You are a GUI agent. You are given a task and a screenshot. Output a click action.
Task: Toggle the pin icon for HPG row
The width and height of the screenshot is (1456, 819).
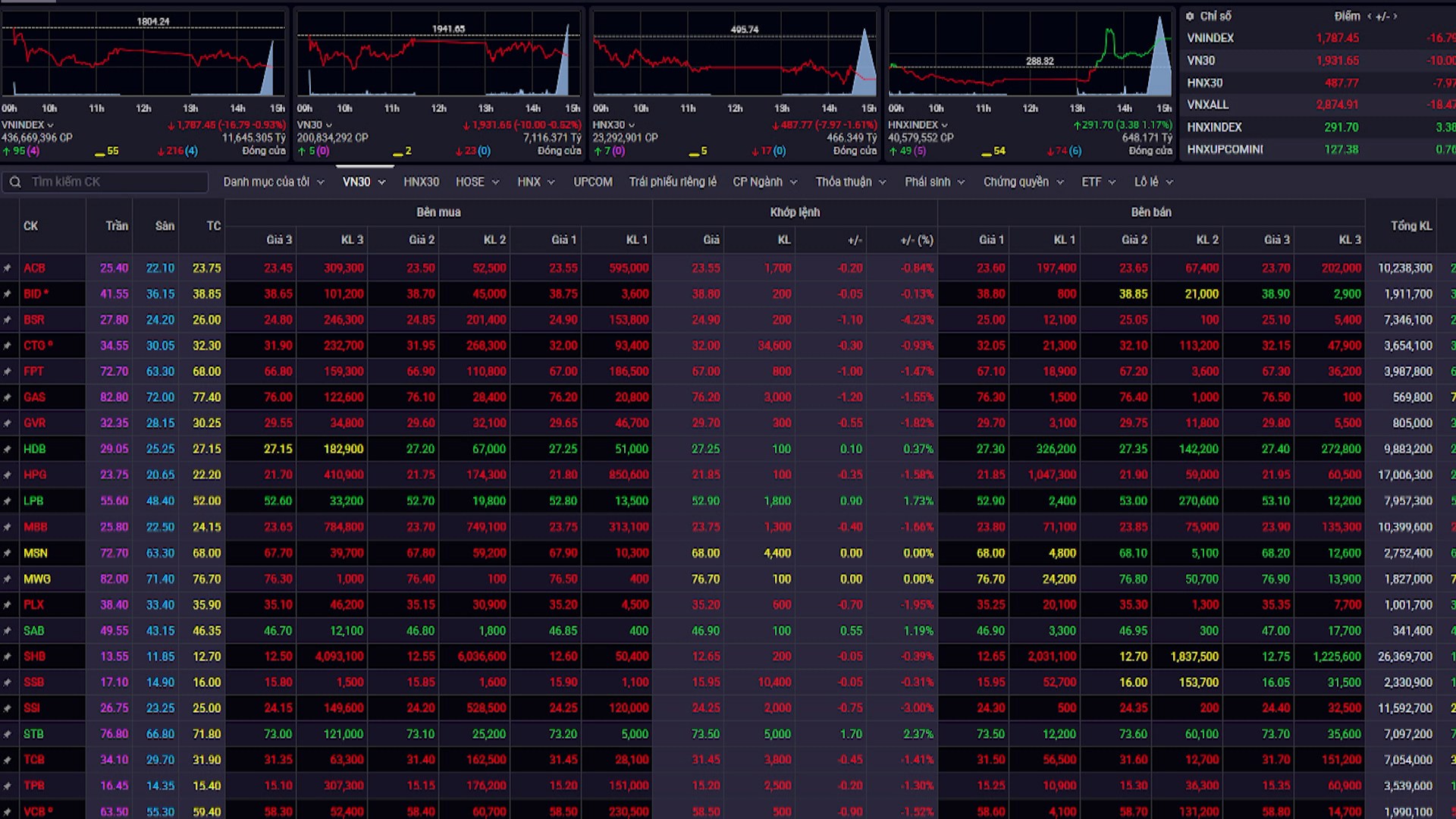tap(8, 475)
